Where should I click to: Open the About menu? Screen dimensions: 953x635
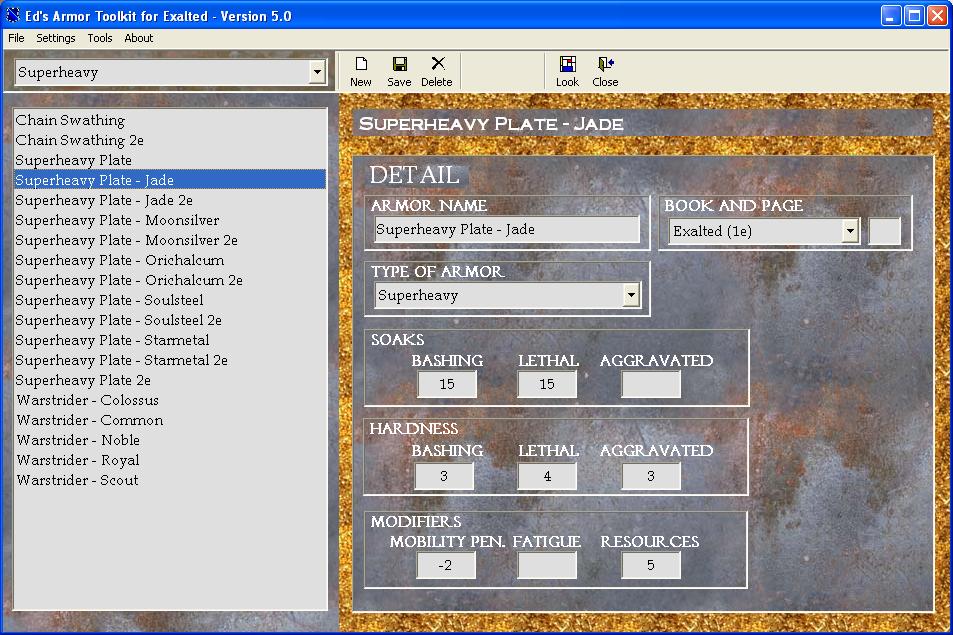click(139, 38)
